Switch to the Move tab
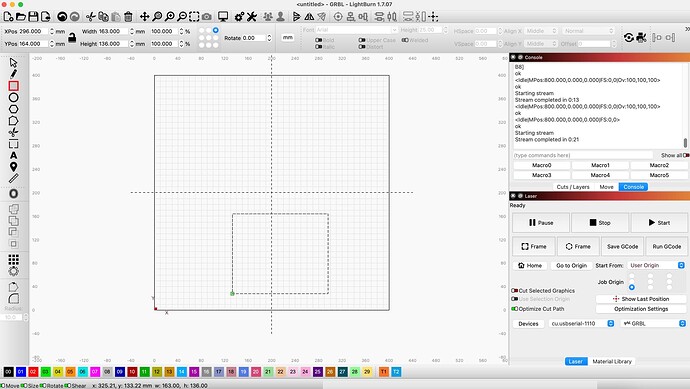The height and width of the screenshot is (389, 690). (606, 187)
